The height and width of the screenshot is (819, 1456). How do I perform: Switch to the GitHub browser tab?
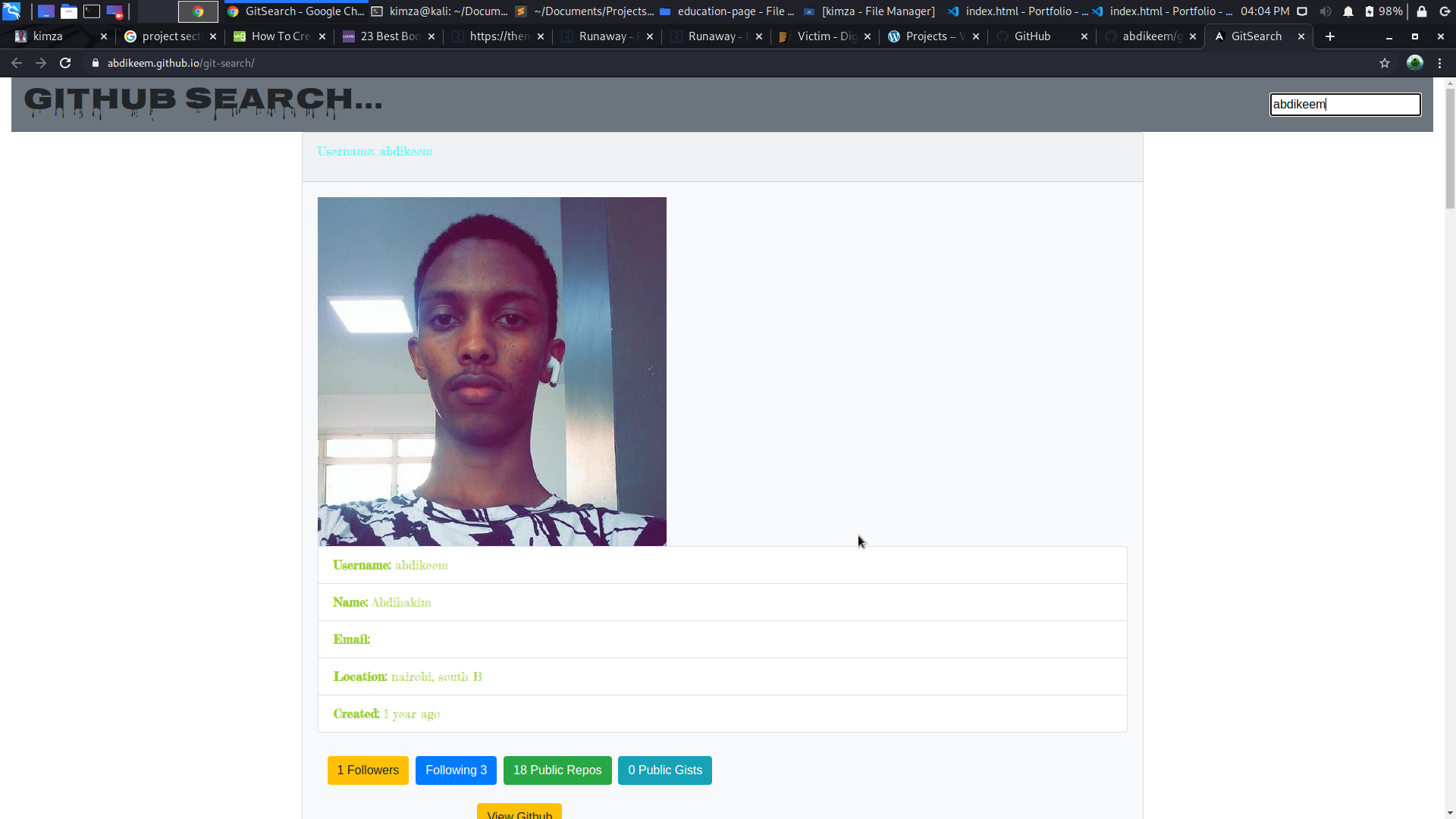1032,36
